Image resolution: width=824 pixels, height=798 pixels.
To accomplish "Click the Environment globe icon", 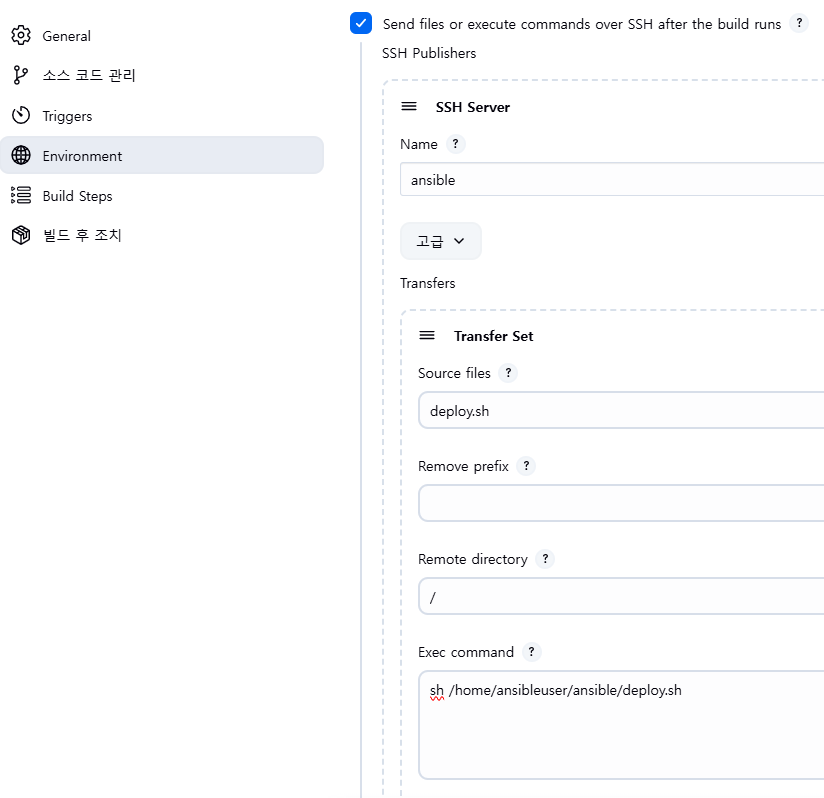I will 21,155.
